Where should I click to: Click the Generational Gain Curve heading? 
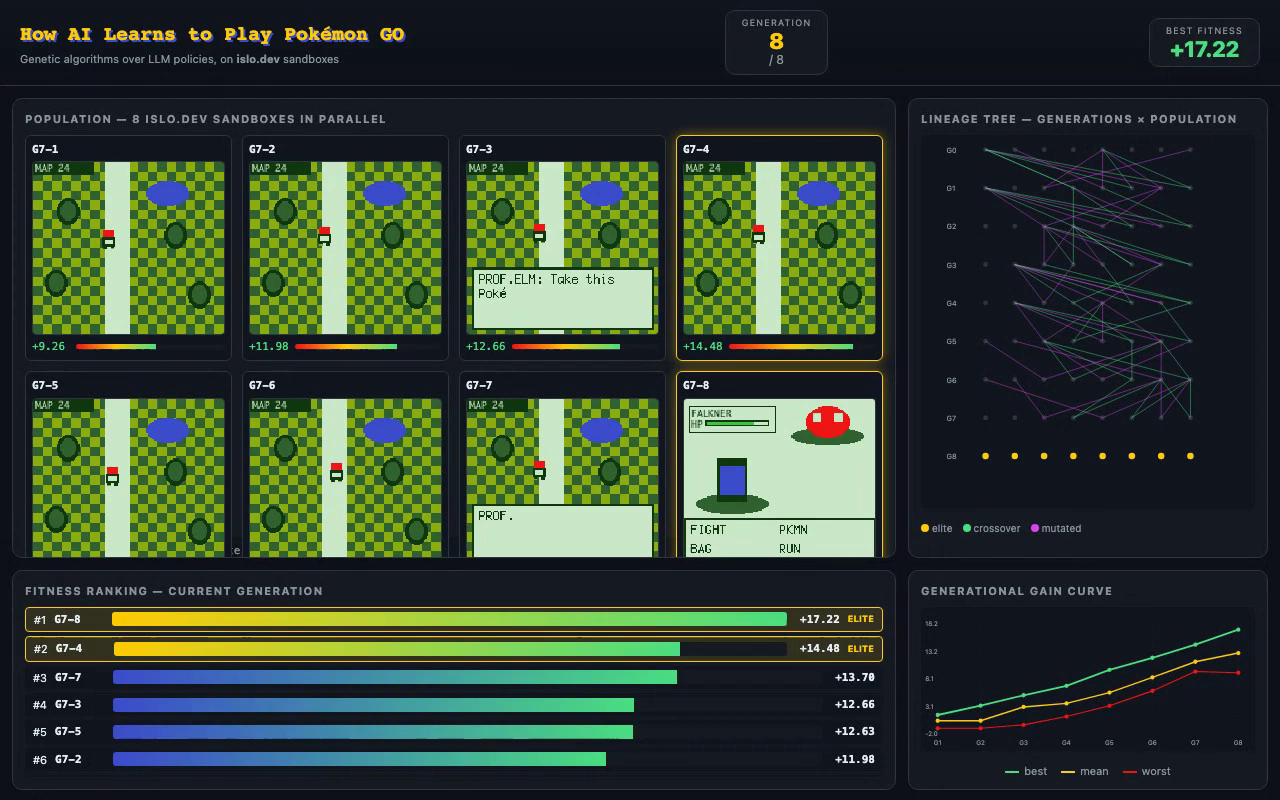click(x=1016, y=591)
